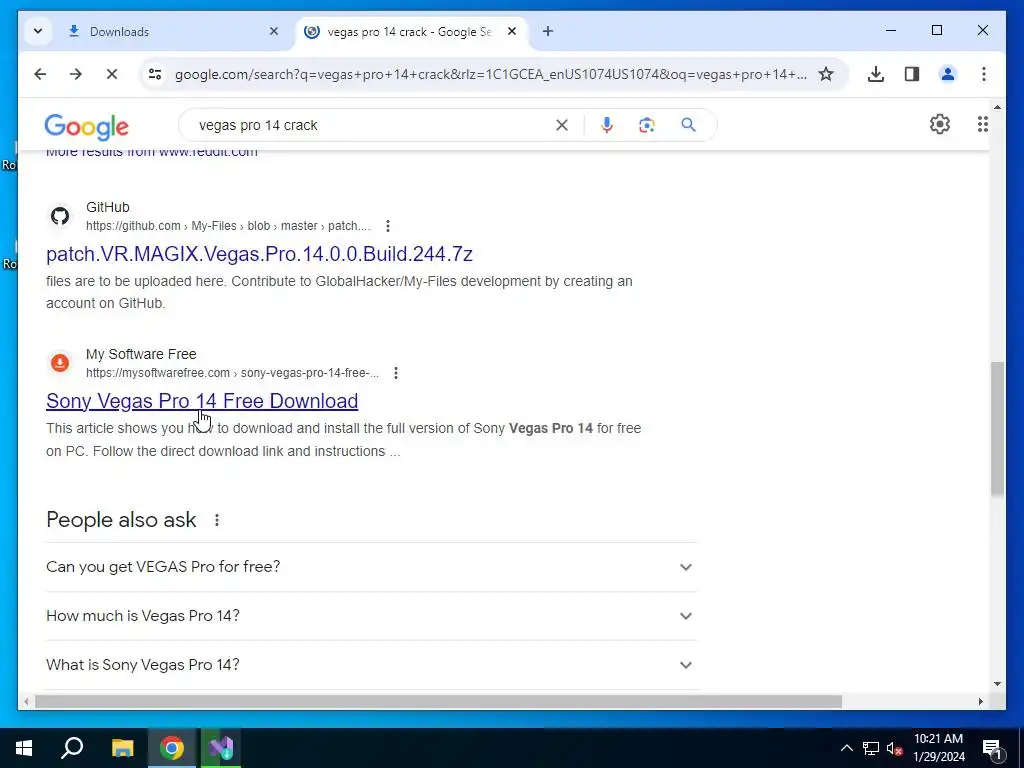Open more options for My Software Free result
The width and height of the screenshot is (1024, 768).
pos(396,373)
